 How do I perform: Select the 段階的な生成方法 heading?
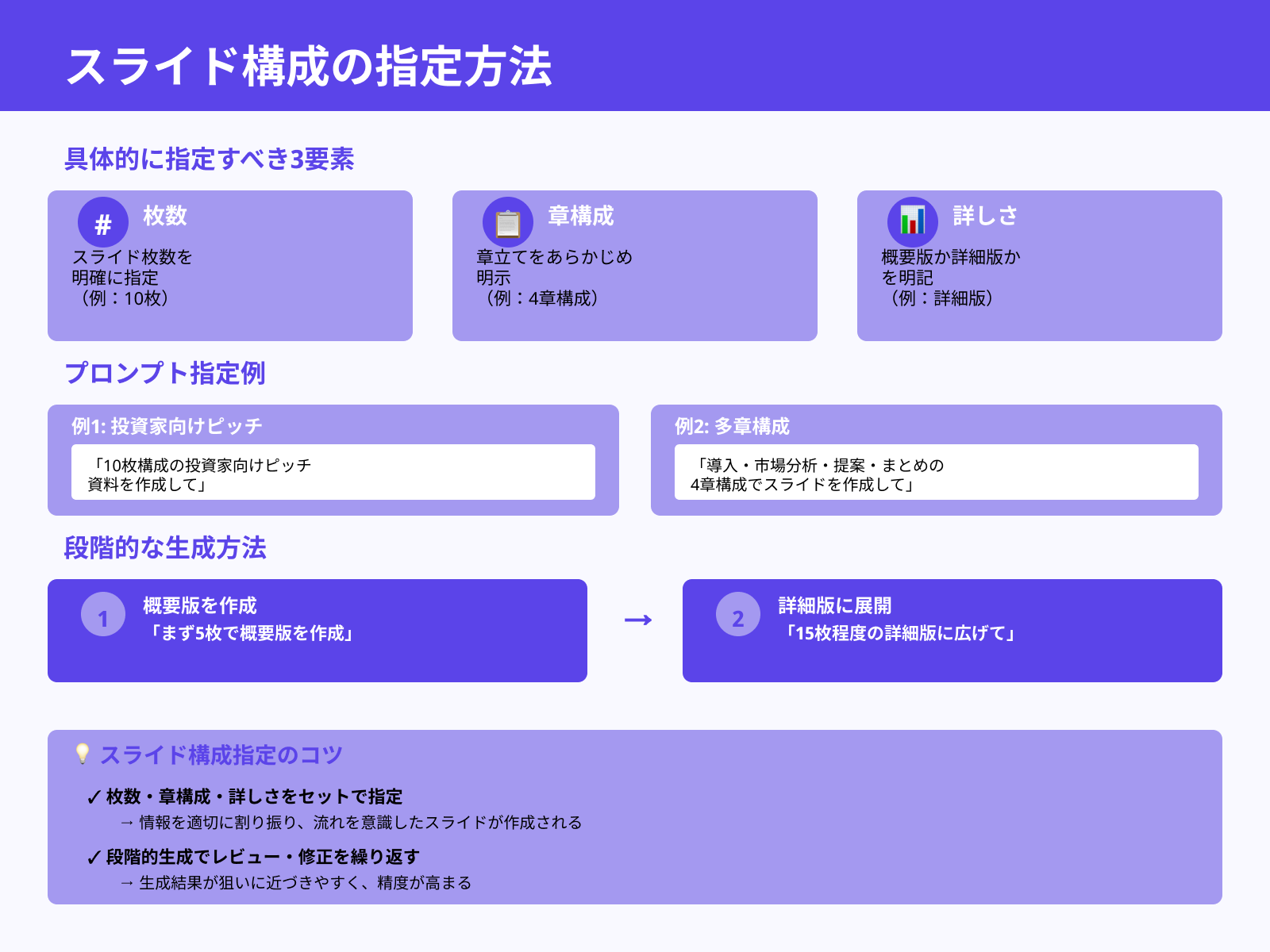(x=168, y=547)
